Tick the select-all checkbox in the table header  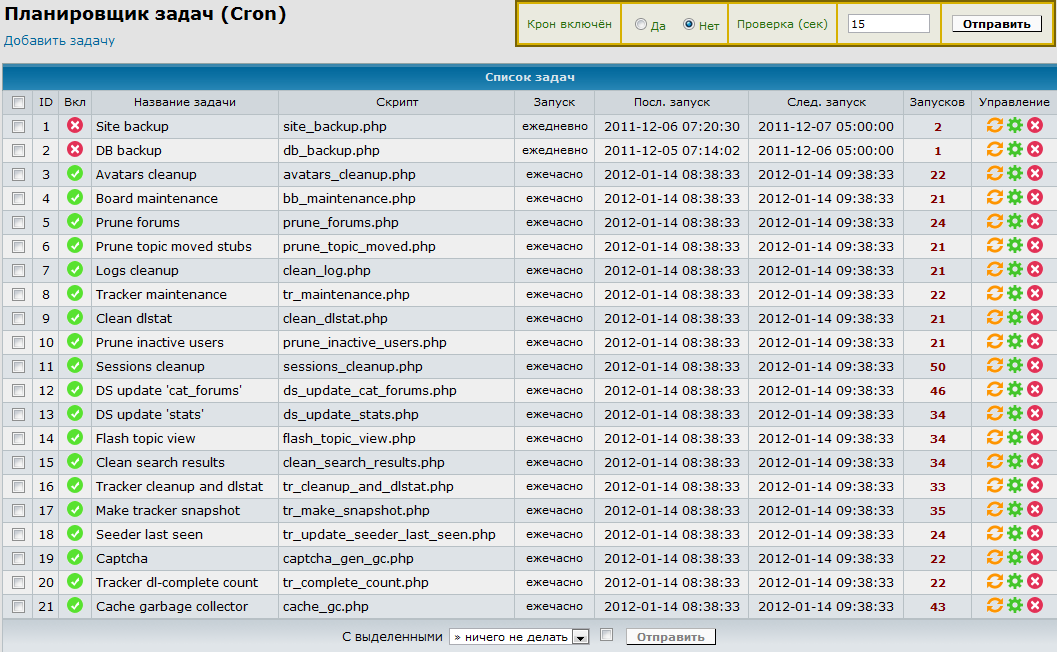click(x=18, y=102)
